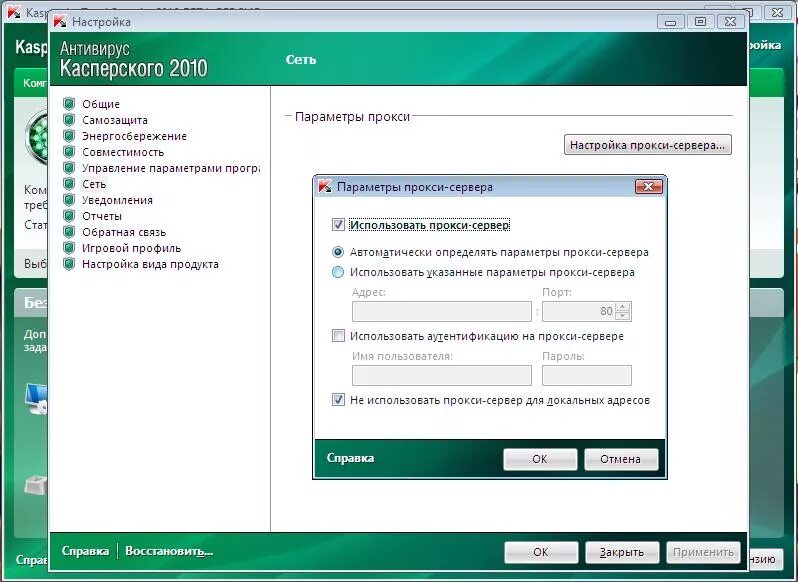Click the green radar status icon in main window
This screenshot has height=582, width=798.
37,137
